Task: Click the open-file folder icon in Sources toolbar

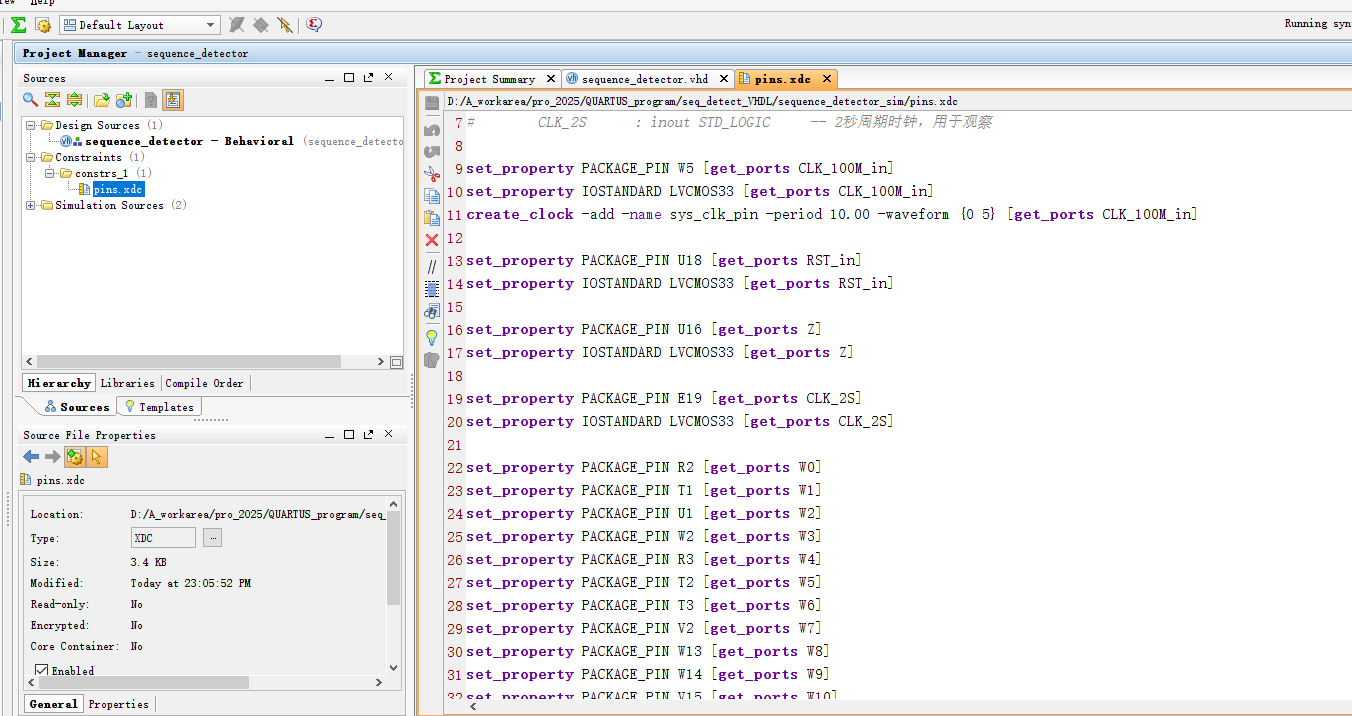Action: [102, 100]
